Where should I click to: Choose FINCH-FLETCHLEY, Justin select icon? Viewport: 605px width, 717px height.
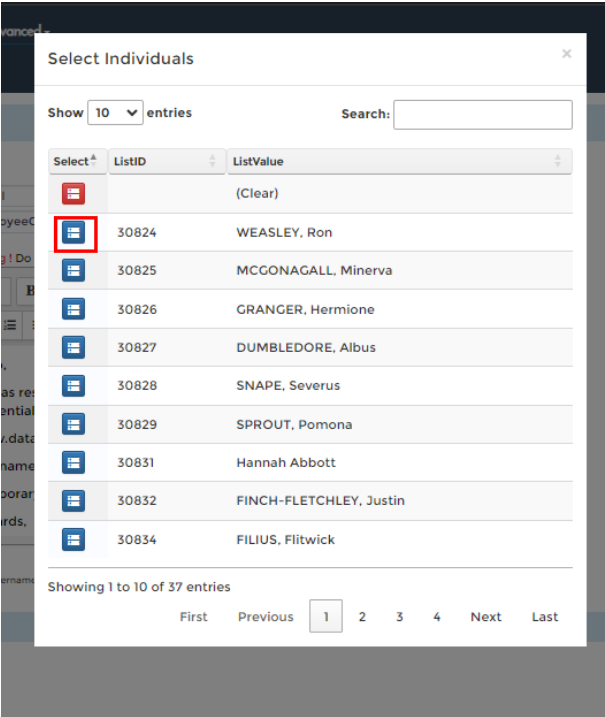pyautogui.click(x=73, y=501)
